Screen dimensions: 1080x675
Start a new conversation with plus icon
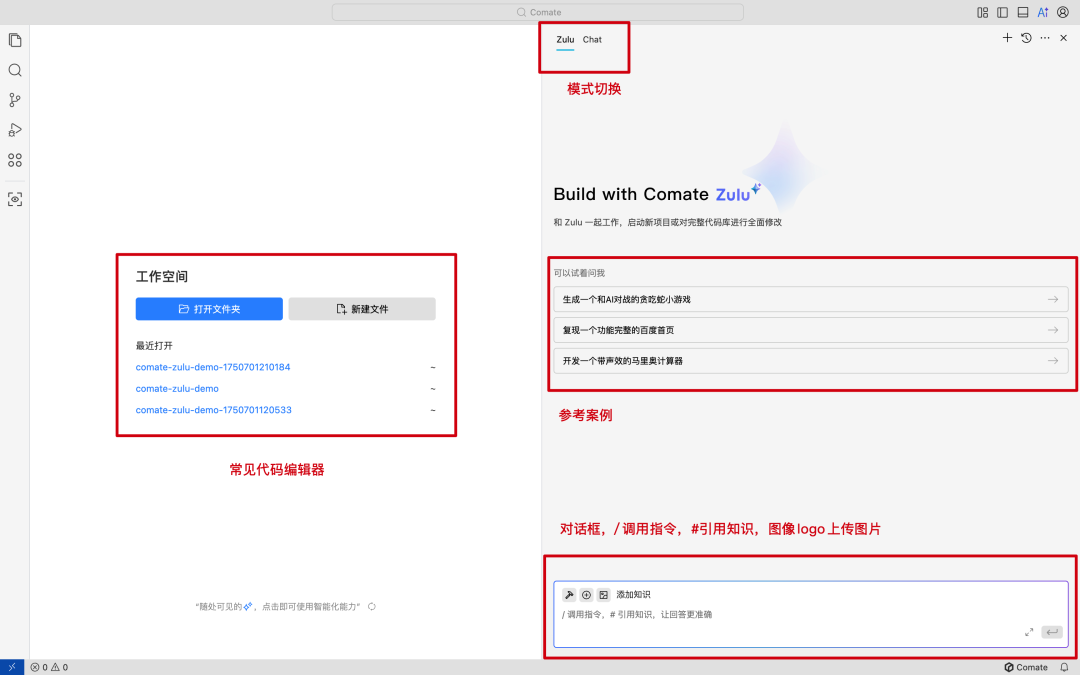1007,38
